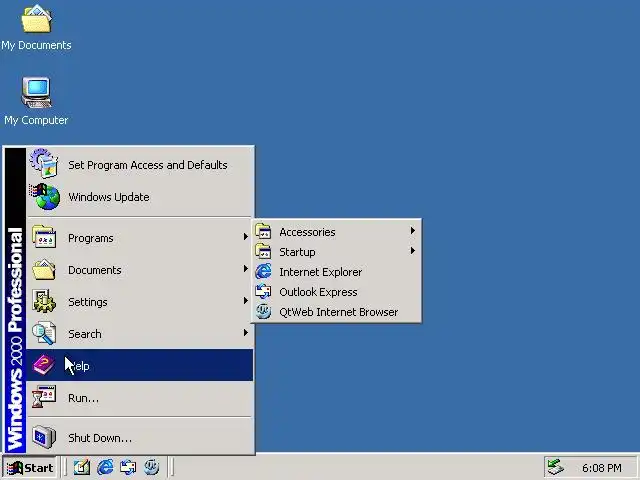Expand the Programs submenu arrow
Viewport: 640px width, 480px height.
pos(245,236)
